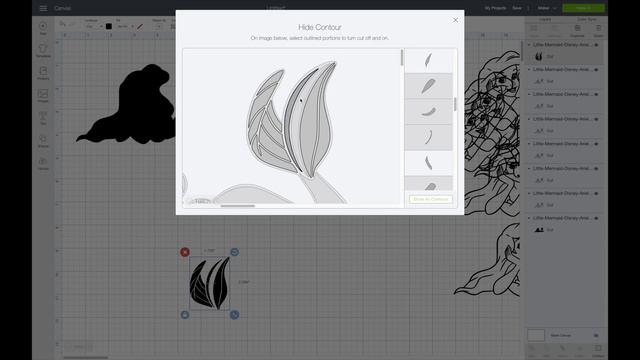Open the Fill dropdown

coord(125,27)
